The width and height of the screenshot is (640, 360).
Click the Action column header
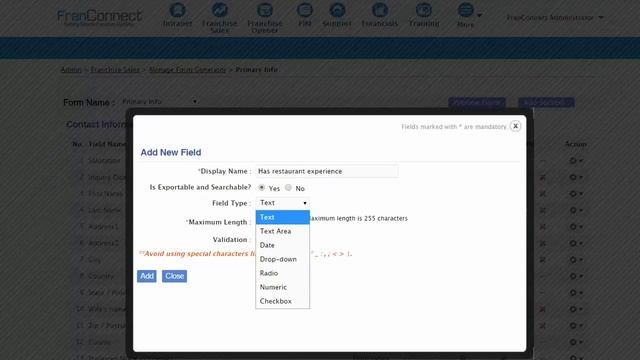[576, 144]
